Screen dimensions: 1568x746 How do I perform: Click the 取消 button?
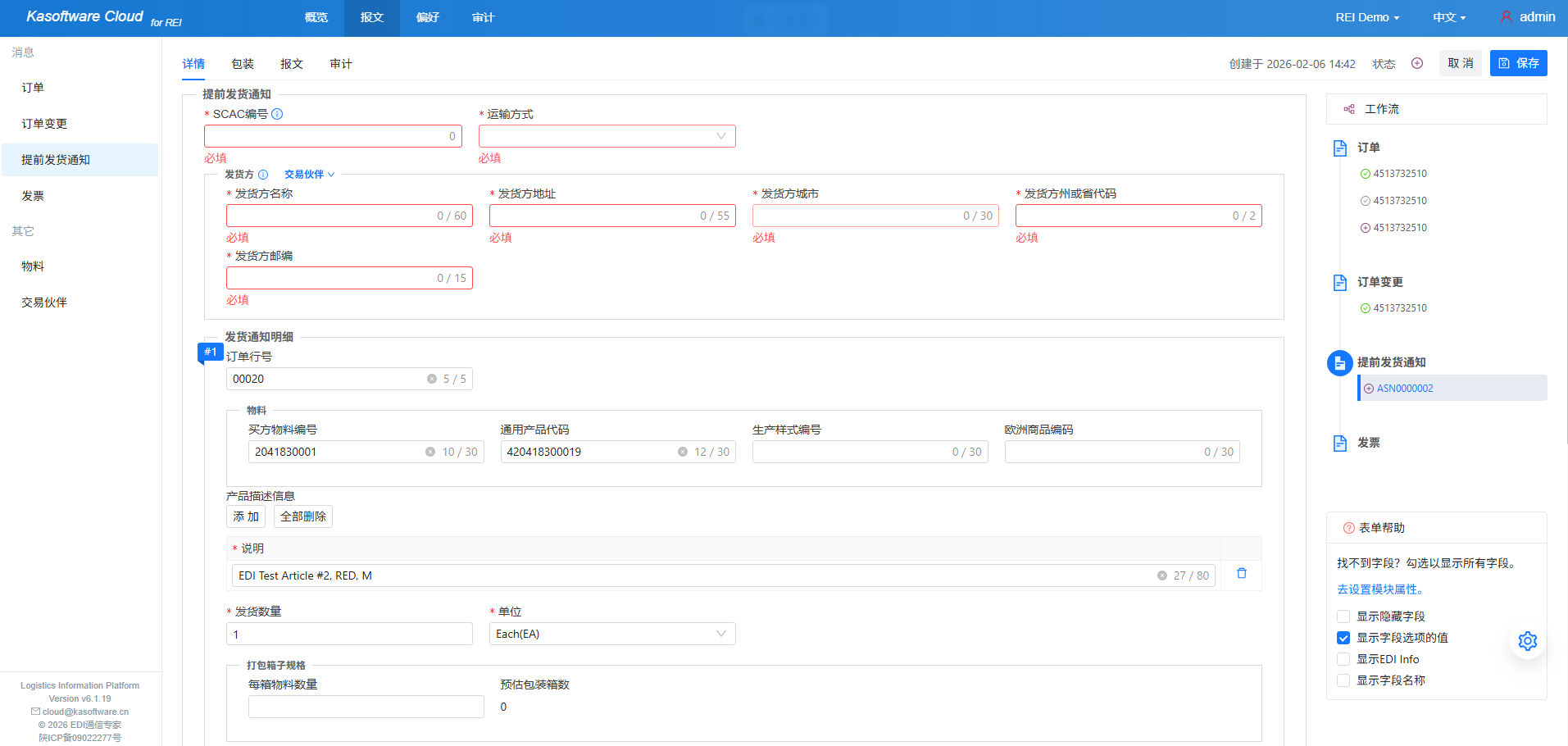1461,63
